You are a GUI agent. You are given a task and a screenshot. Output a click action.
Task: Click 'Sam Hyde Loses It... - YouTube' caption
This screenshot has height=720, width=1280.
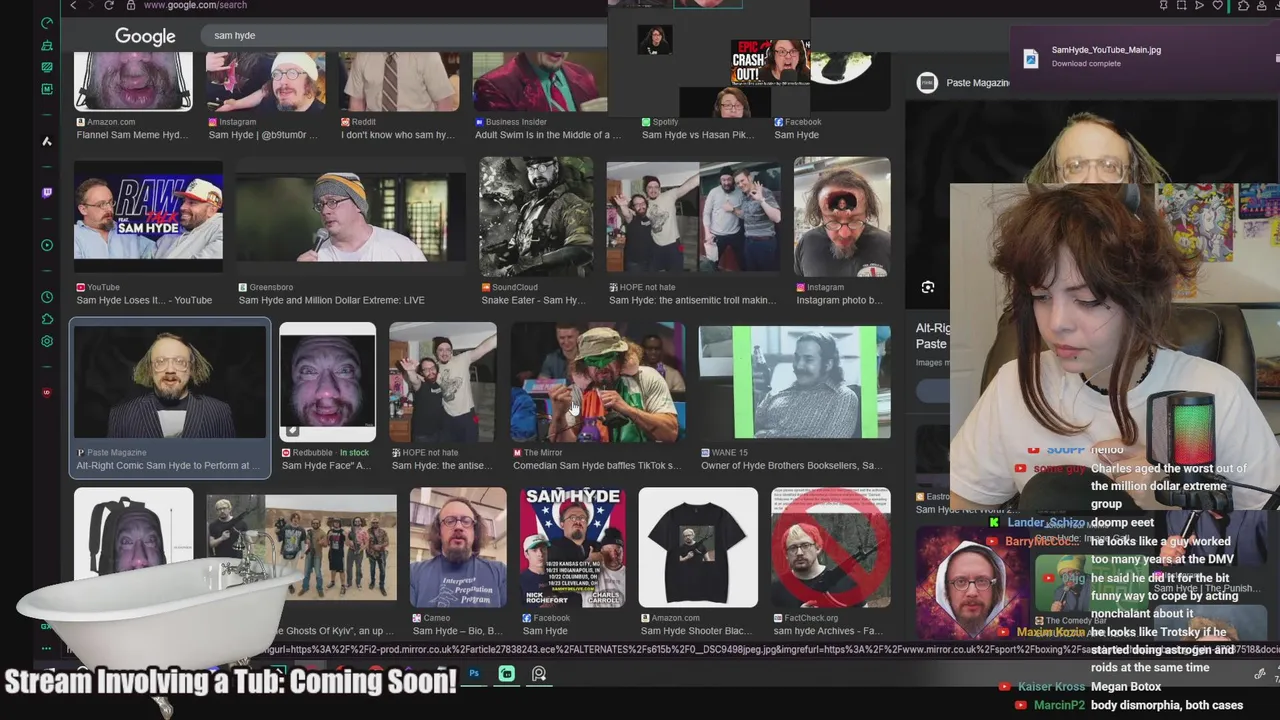tap(144, 300)
